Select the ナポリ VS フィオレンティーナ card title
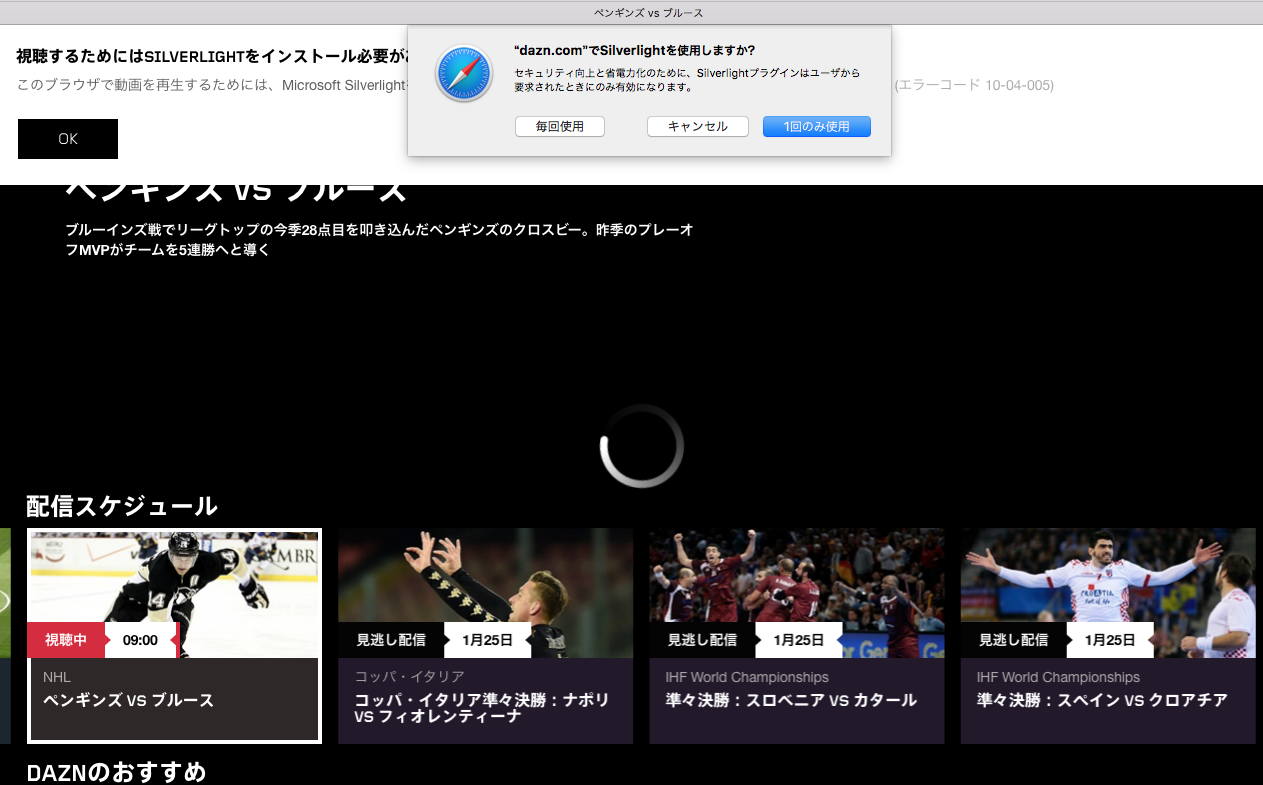The image size is (1263, 785). [482, 708]
